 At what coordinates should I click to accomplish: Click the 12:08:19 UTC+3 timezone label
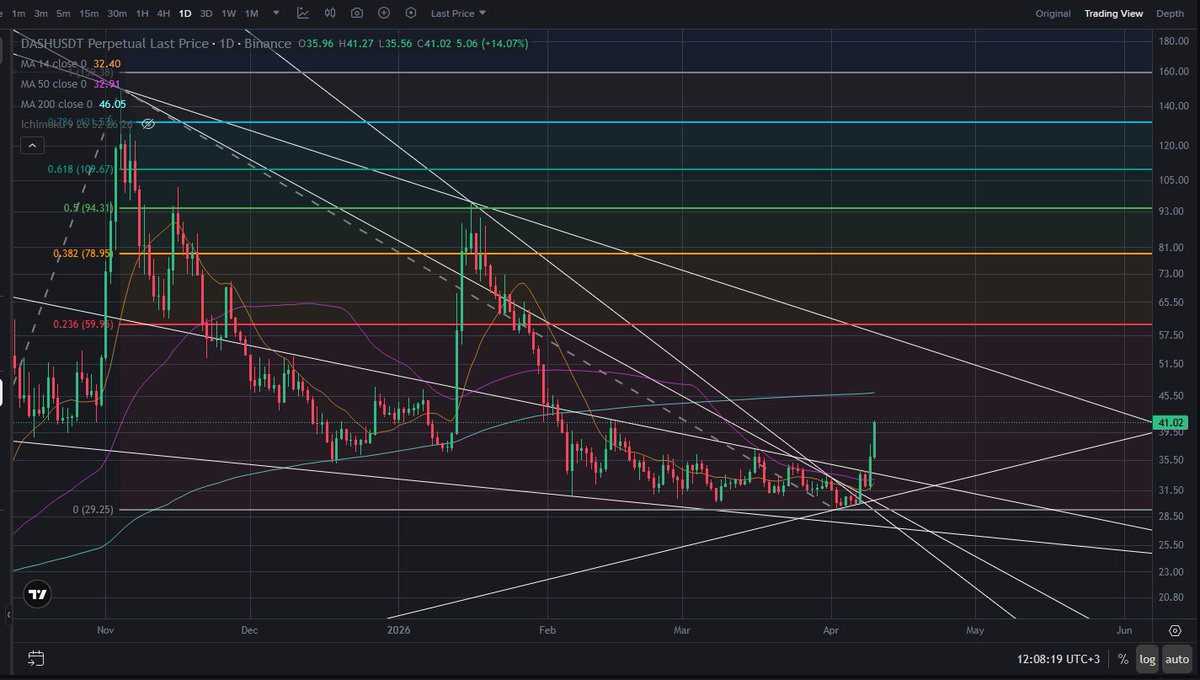[1058, 660]
